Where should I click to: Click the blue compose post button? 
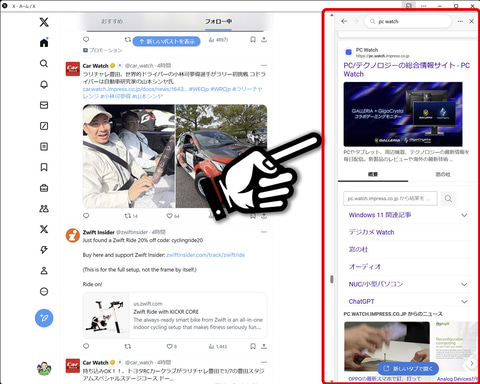[x=44, y=318]
